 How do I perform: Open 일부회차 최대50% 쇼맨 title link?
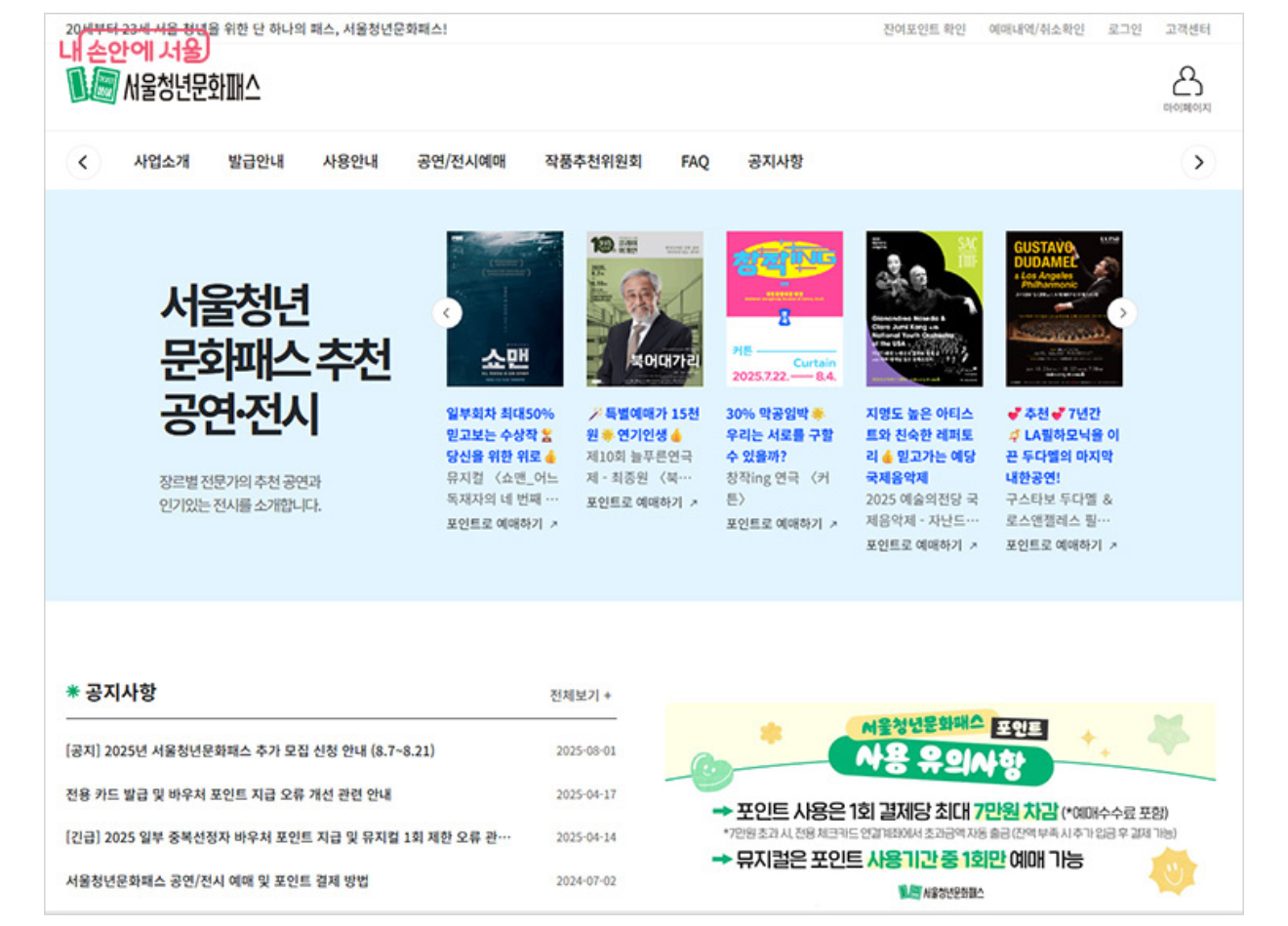point(502,435)
